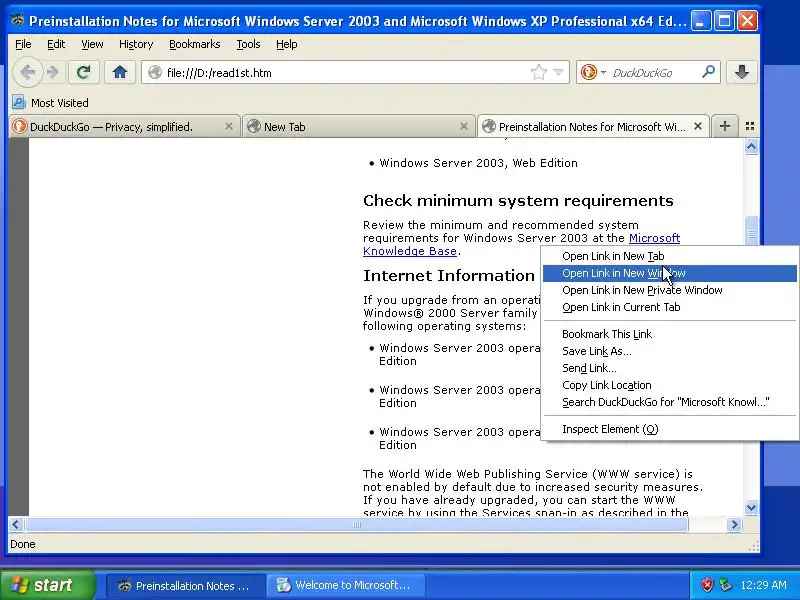
Task: Go forward with the Forward arrow button
Action: [53, 72]
